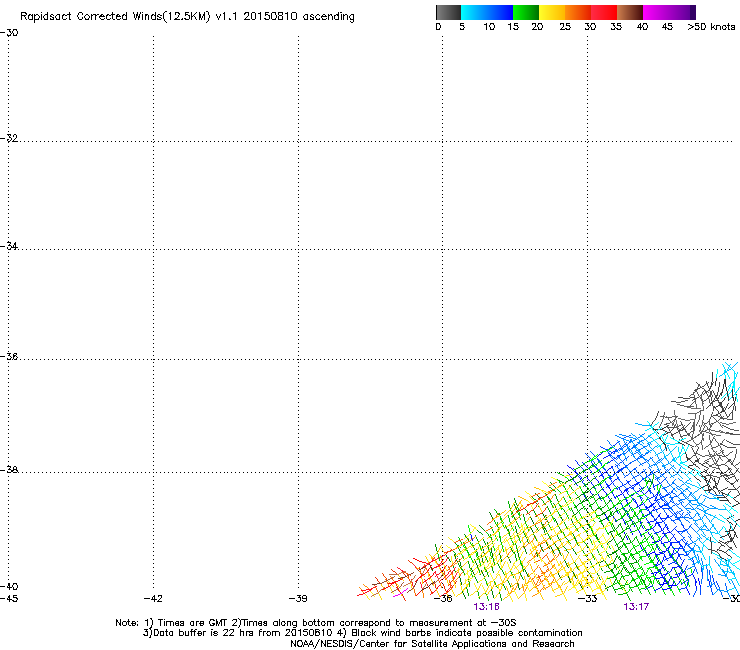Click the '>50 knots' legend label

pyautogui.click(x=711, y=27)
